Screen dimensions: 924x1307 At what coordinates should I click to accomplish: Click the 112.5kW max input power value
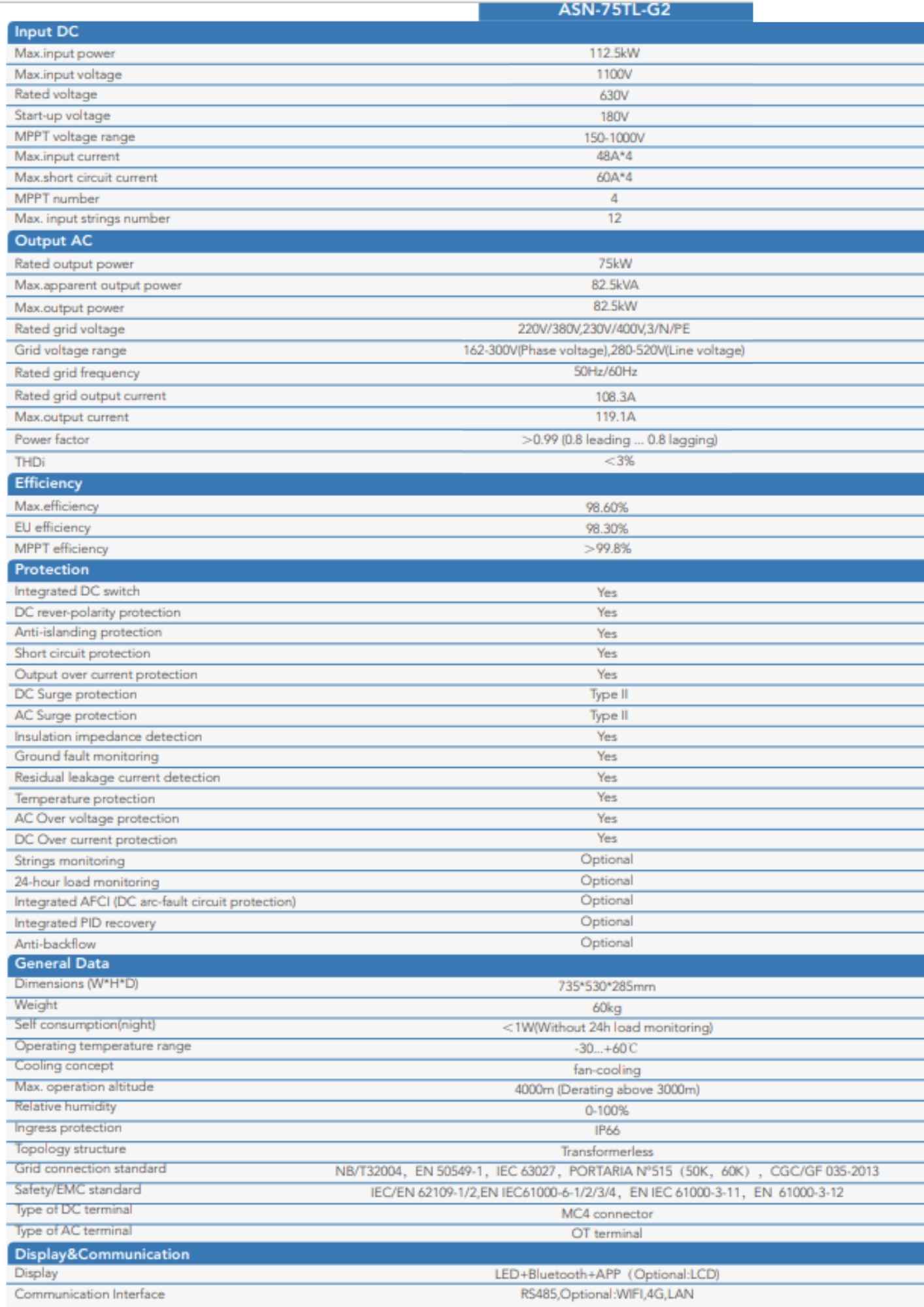coord(614,54)
